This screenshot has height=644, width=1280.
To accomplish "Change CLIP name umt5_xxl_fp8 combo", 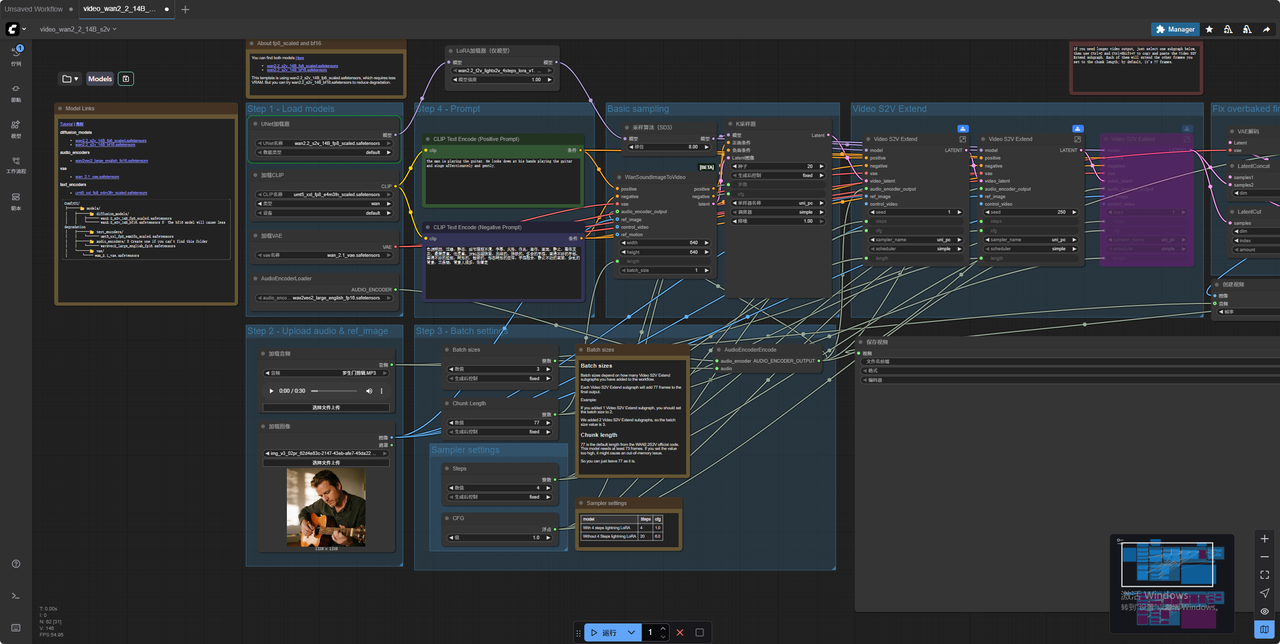I will point(324,194).
